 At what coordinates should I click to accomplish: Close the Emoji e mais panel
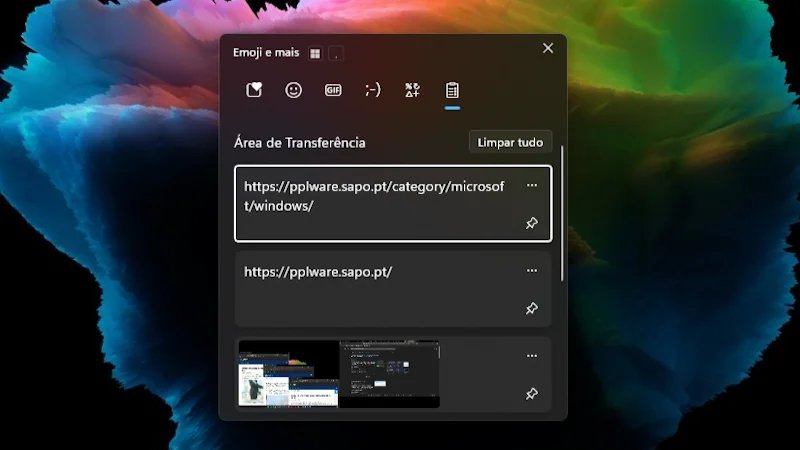click(x=547, y=48)
